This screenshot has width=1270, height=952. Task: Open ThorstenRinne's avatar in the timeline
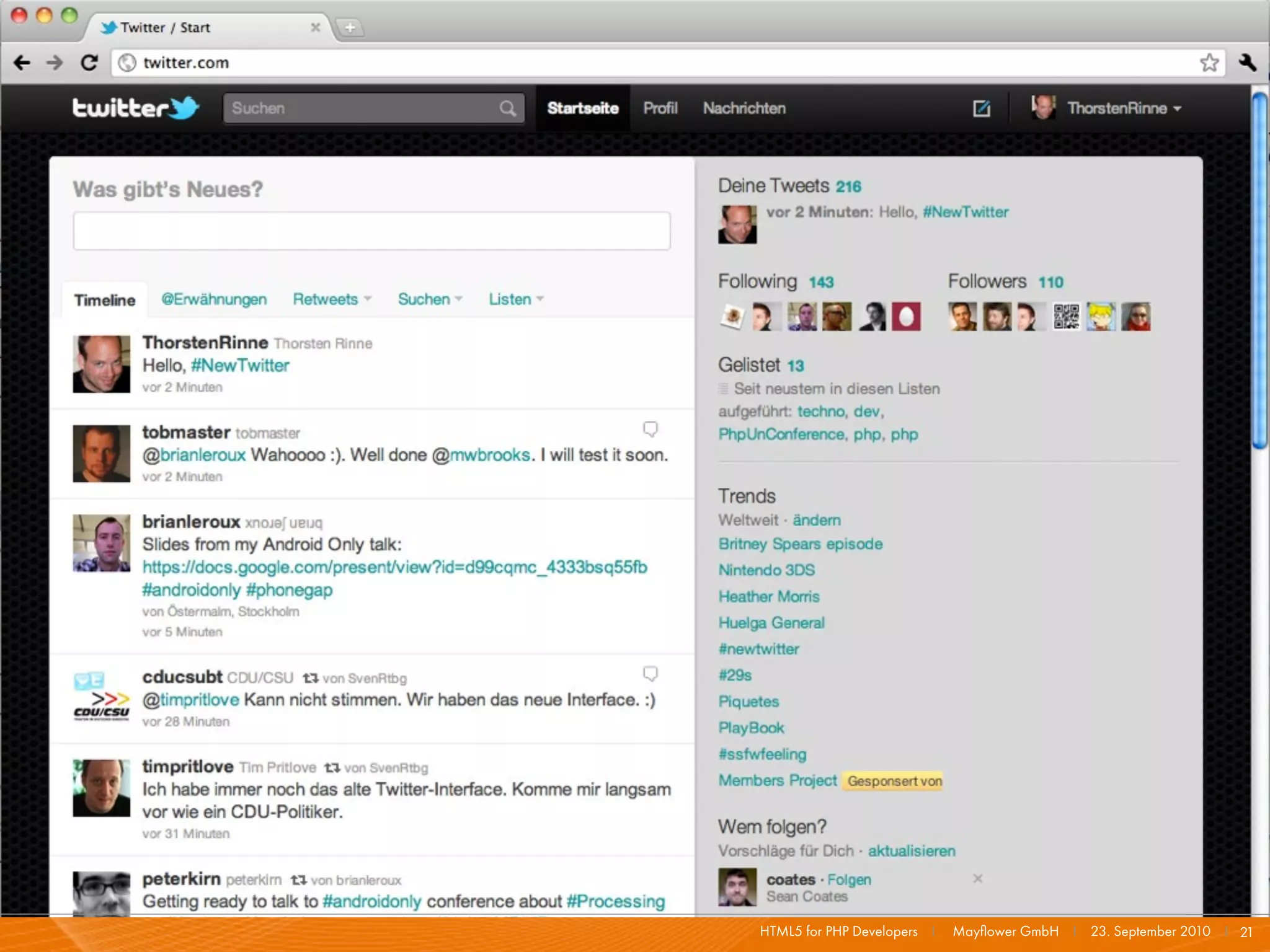102,364
